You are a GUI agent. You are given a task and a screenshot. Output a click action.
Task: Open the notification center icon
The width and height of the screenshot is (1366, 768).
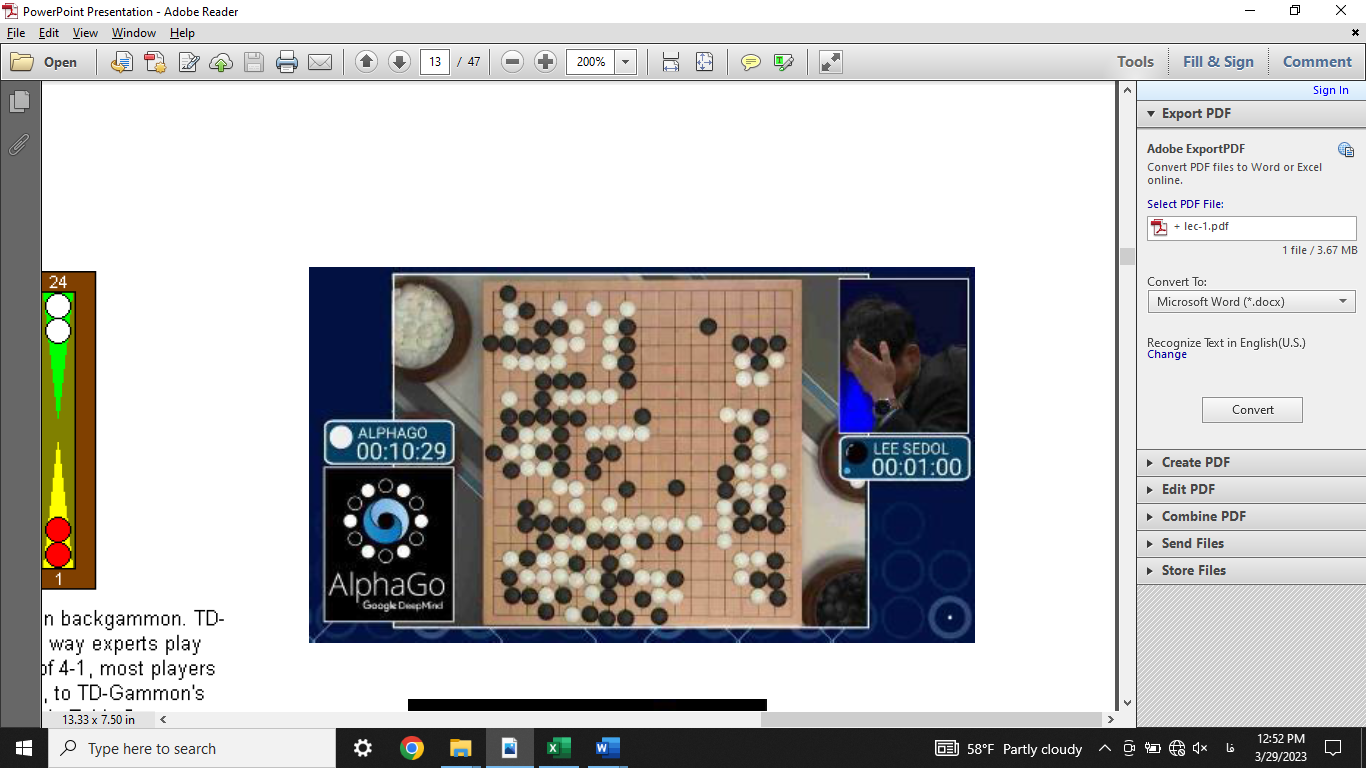pyautogui.click(x=1332, y=748)
